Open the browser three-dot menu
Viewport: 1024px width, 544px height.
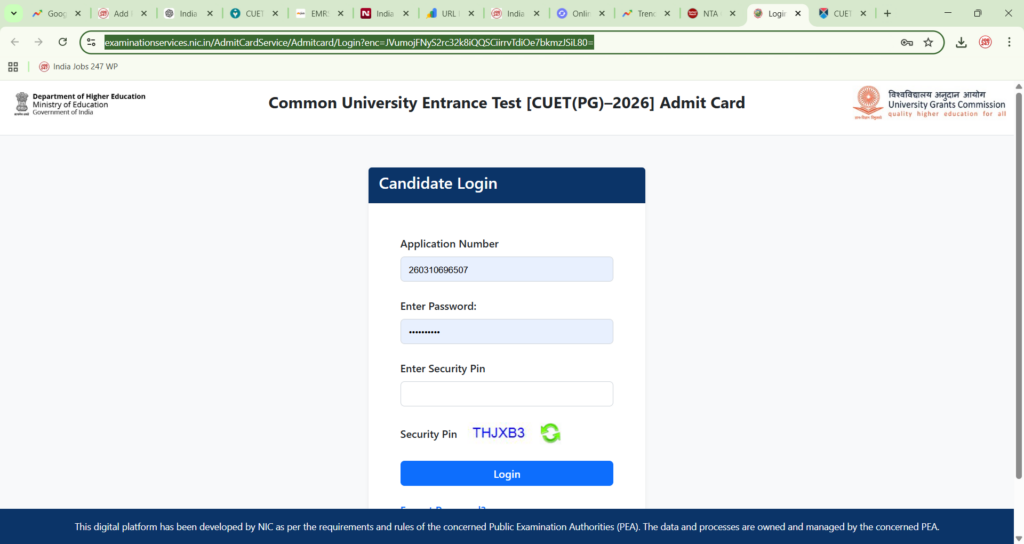(1009, 42)
